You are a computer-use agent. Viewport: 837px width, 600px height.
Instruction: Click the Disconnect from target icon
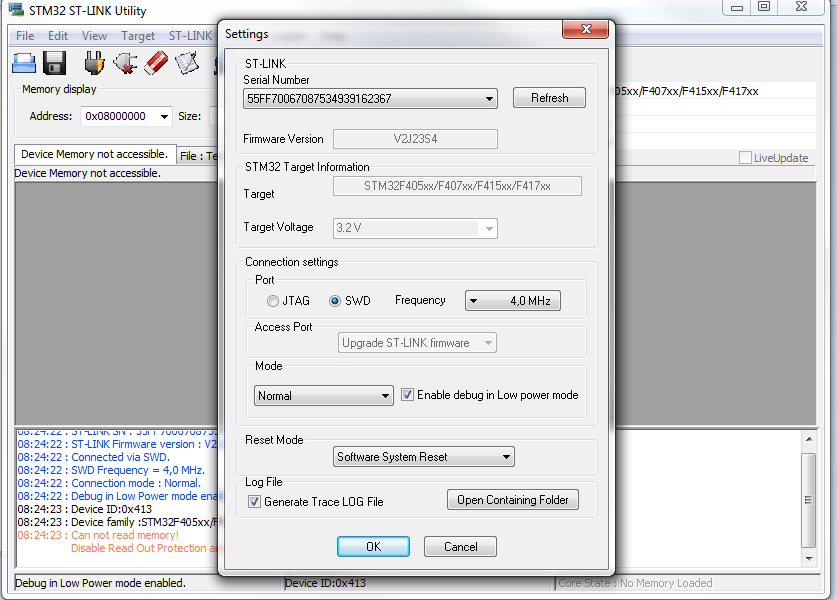click(125, 63)
